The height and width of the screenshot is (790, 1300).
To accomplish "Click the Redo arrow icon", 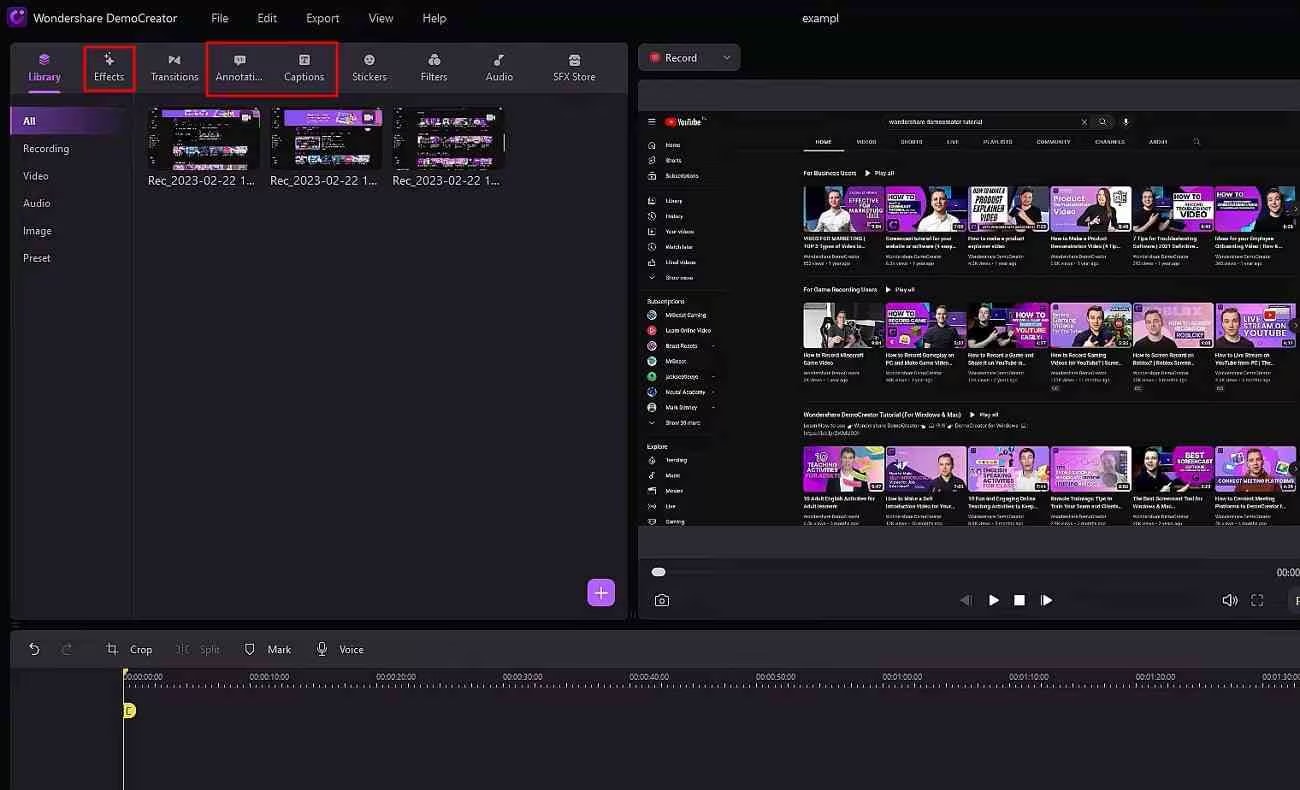I will click(67, 649).
